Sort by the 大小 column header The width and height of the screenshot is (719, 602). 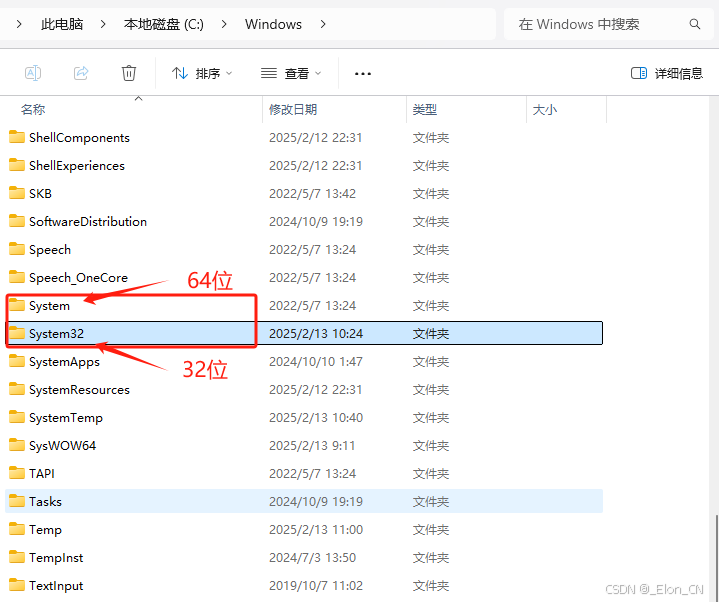point(545,110)
